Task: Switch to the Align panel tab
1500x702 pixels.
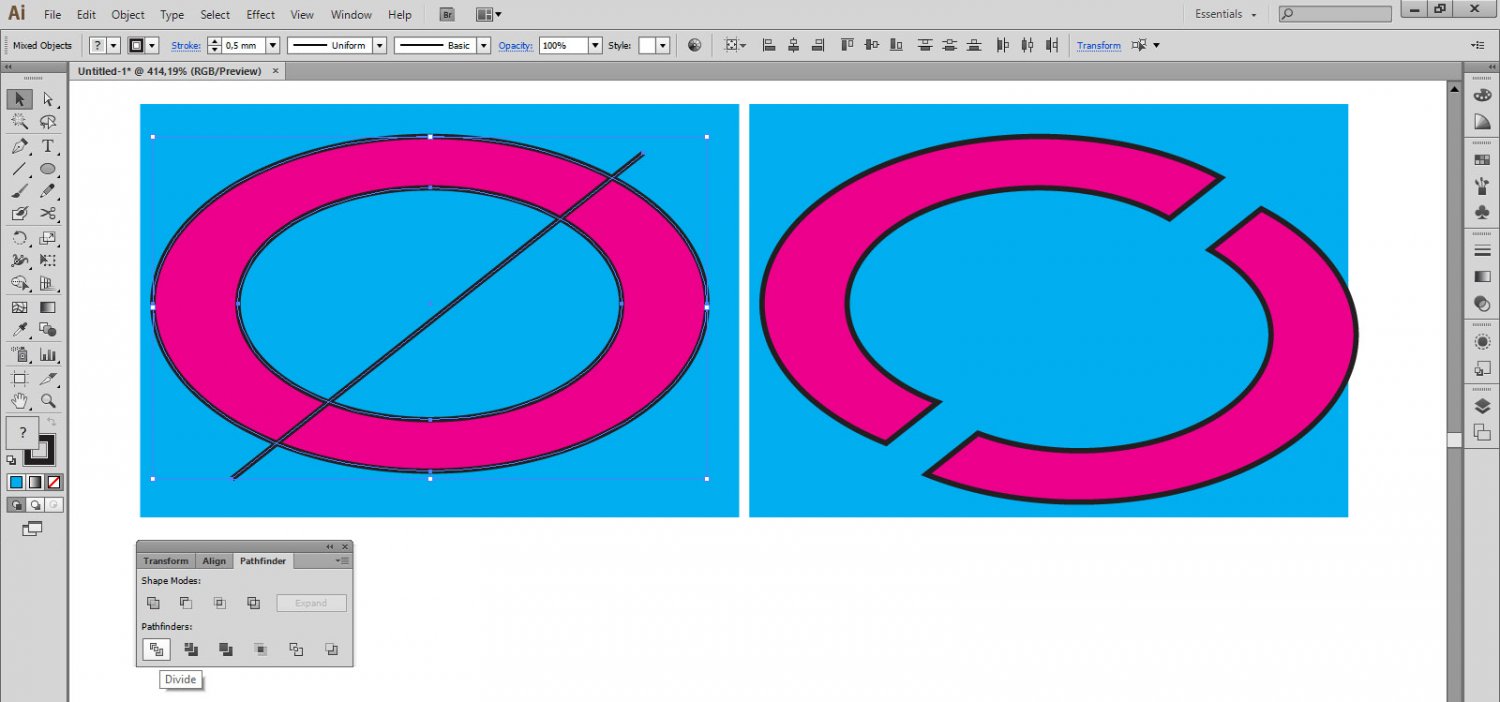Action: pos(214,561)
